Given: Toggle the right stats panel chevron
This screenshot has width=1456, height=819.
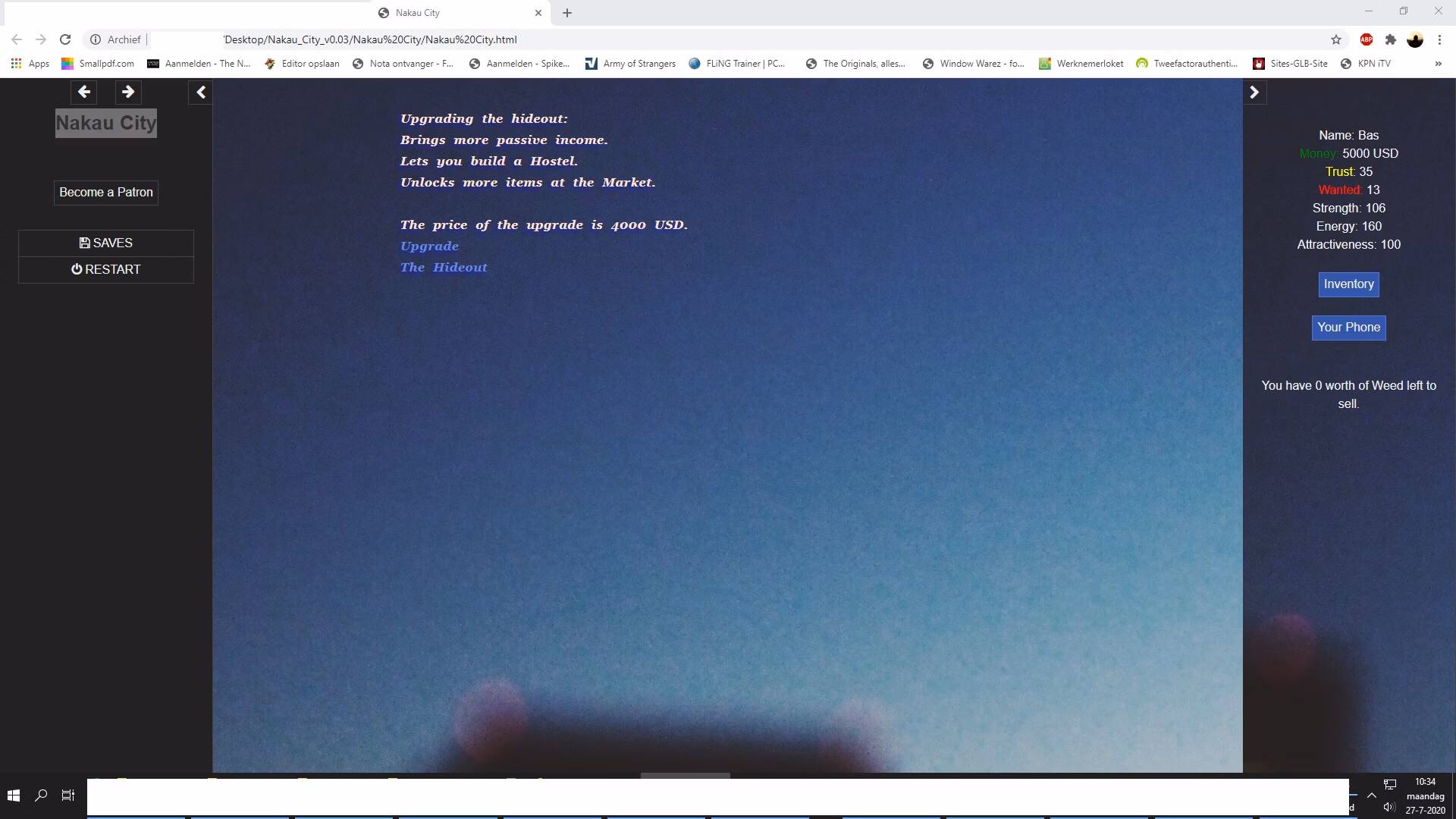Looking at the screenshot, I should (x=1254, y=93).
